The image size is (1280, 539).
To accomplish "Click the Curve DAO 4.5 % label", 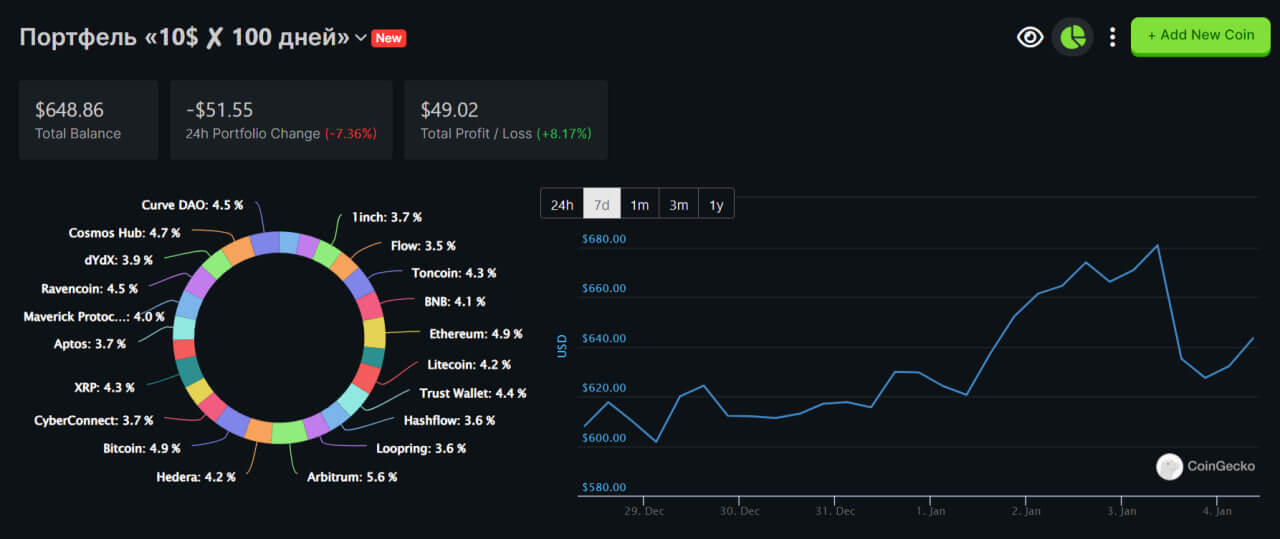I will [192, 205].
